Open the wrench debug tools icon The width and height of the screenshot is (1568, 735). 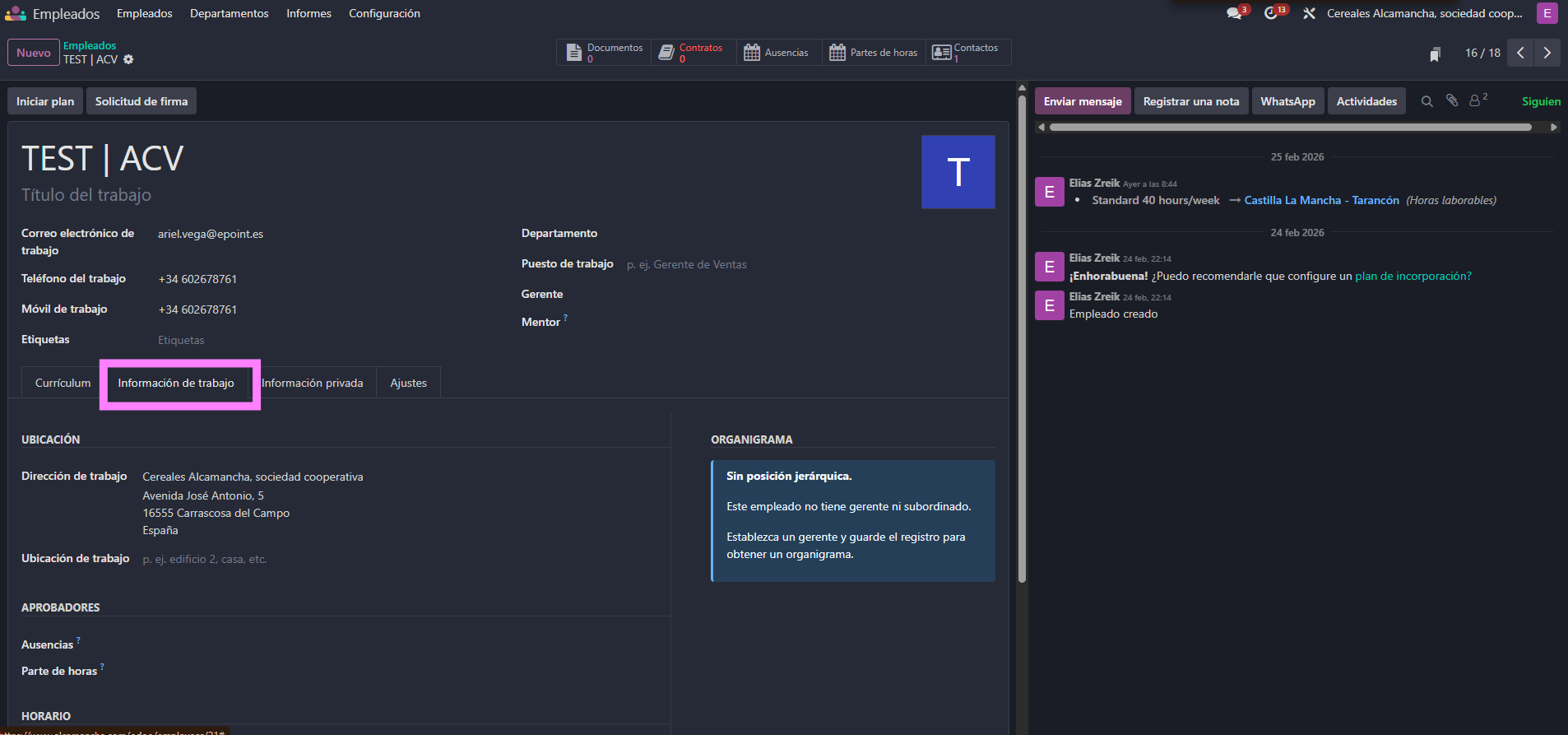click(x=1309, y=14)
